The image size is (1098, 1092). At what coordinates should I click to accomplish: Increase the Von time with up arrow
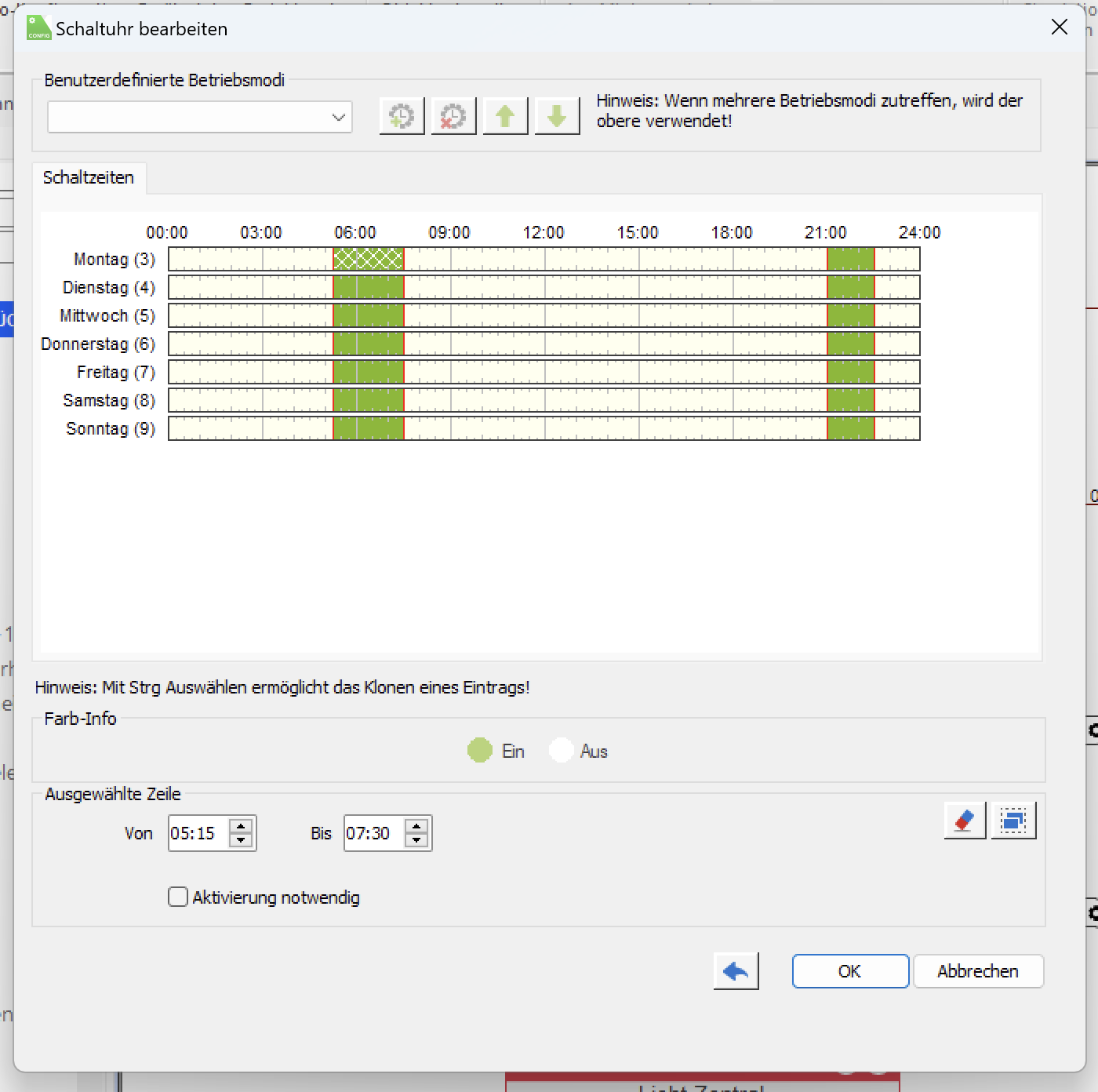[x=242, y=826]
